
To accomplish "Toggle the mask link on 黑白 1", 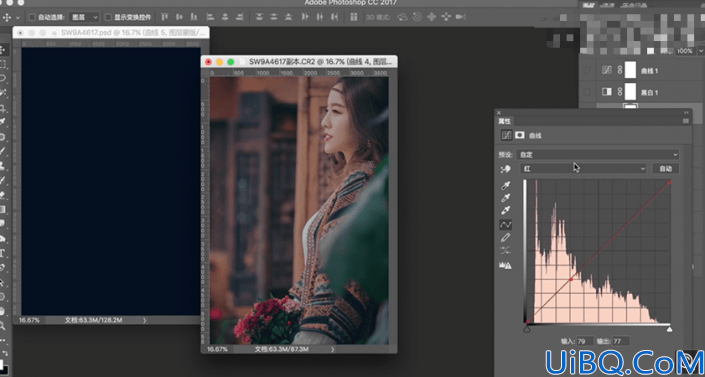I will coord(619,92).
